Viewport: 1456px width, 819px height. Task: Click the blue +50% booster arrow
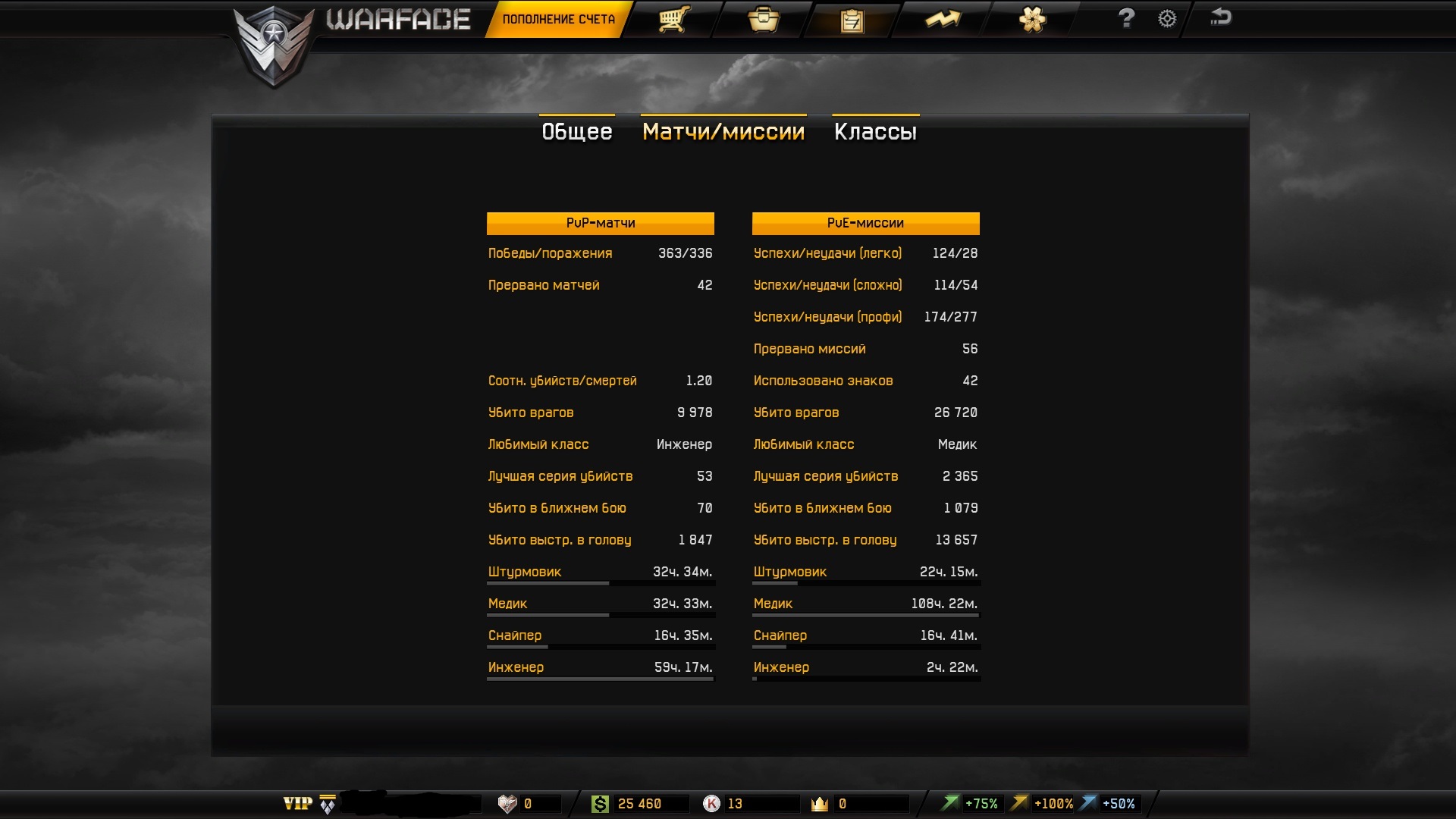pos(1088,802)
